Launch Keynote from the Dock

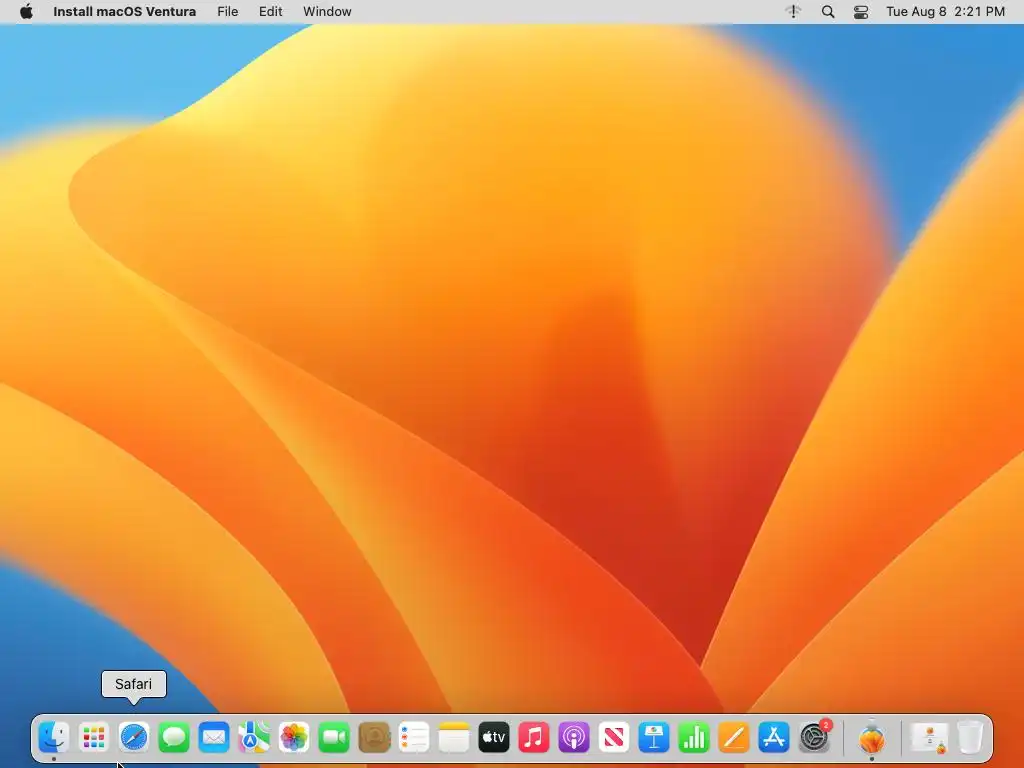click(654, 737)
